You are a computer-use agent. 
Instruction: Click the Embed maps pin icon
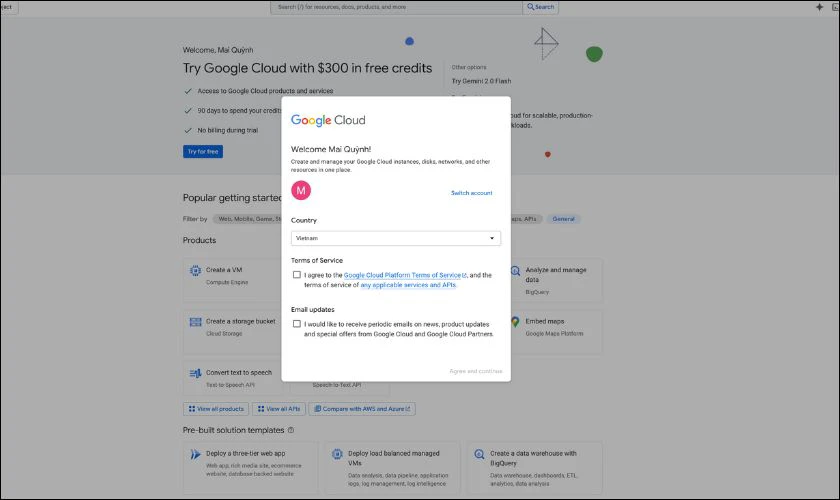[x=515, y=322]
